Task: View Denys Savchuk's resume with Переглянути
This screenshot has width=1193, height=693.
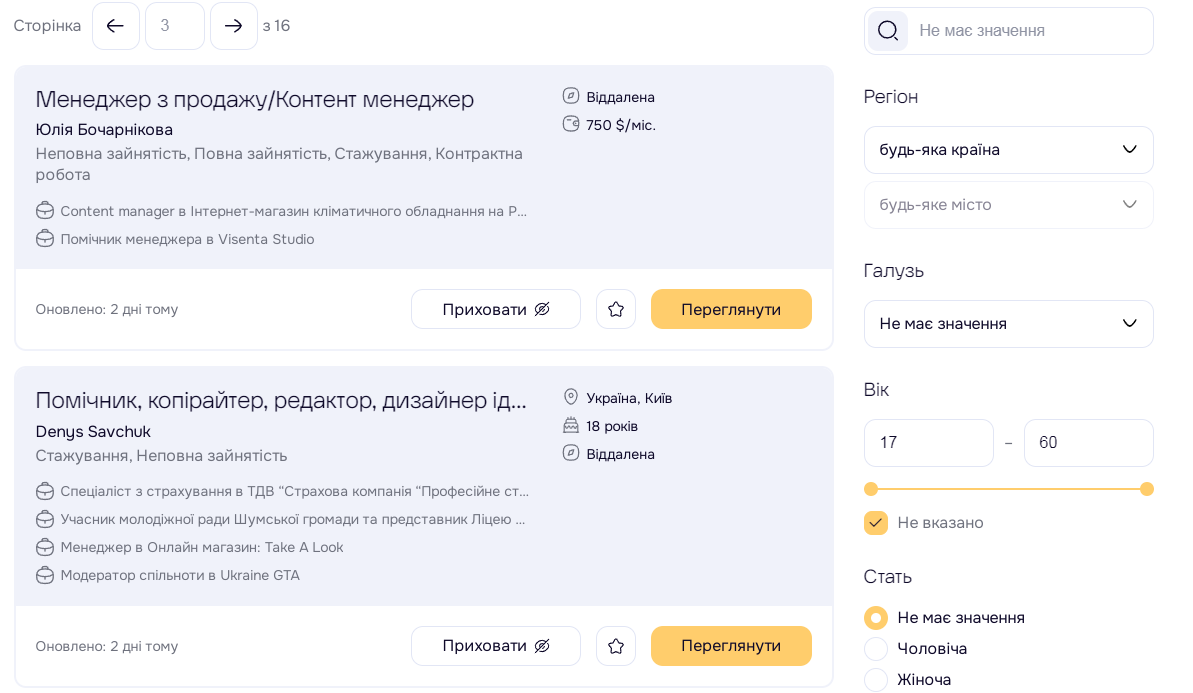Action: point(731,646)
